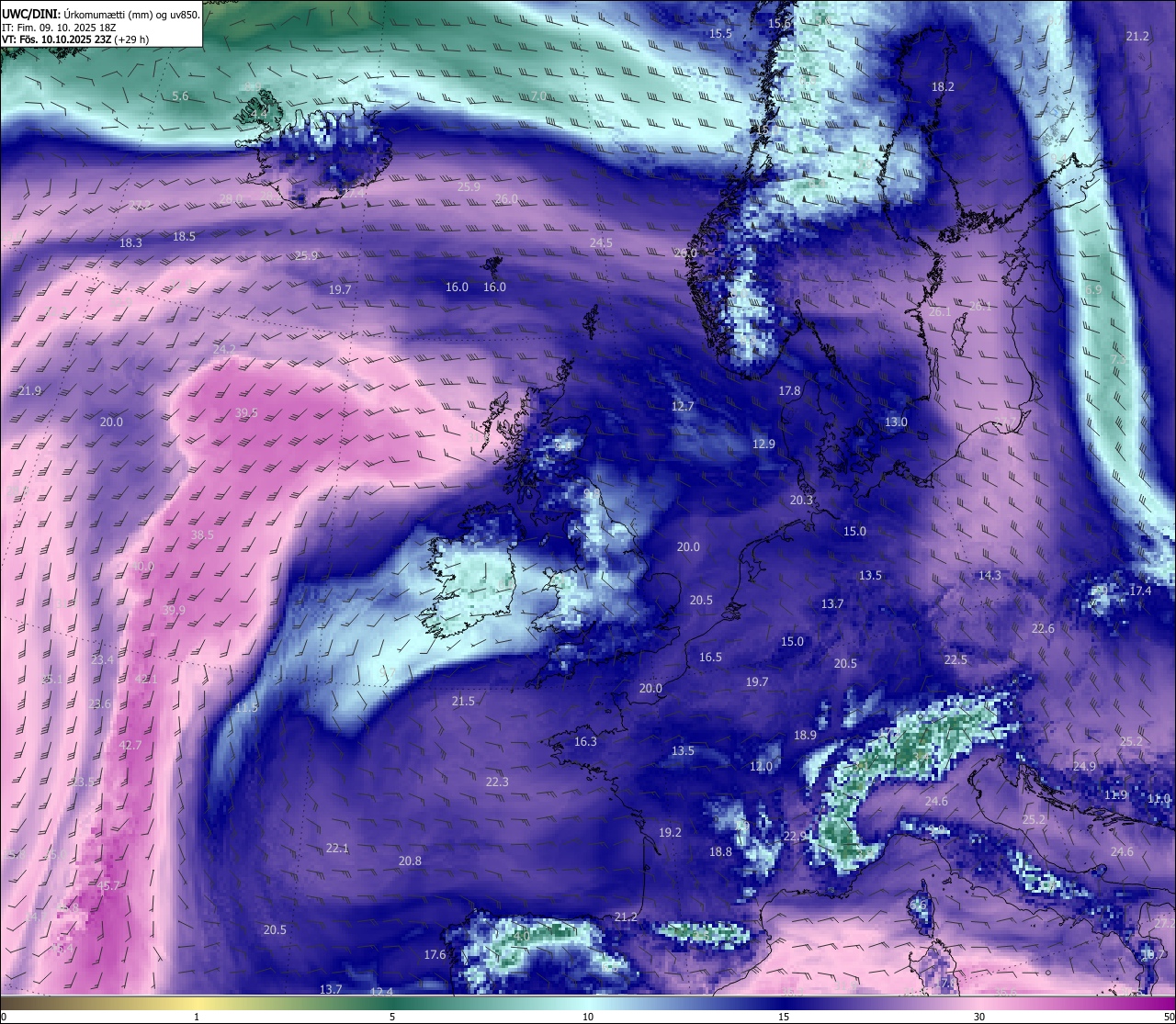The image size is (1176, 1024).
Task: Click the 21.9 value at left edge
Action: 29,391
